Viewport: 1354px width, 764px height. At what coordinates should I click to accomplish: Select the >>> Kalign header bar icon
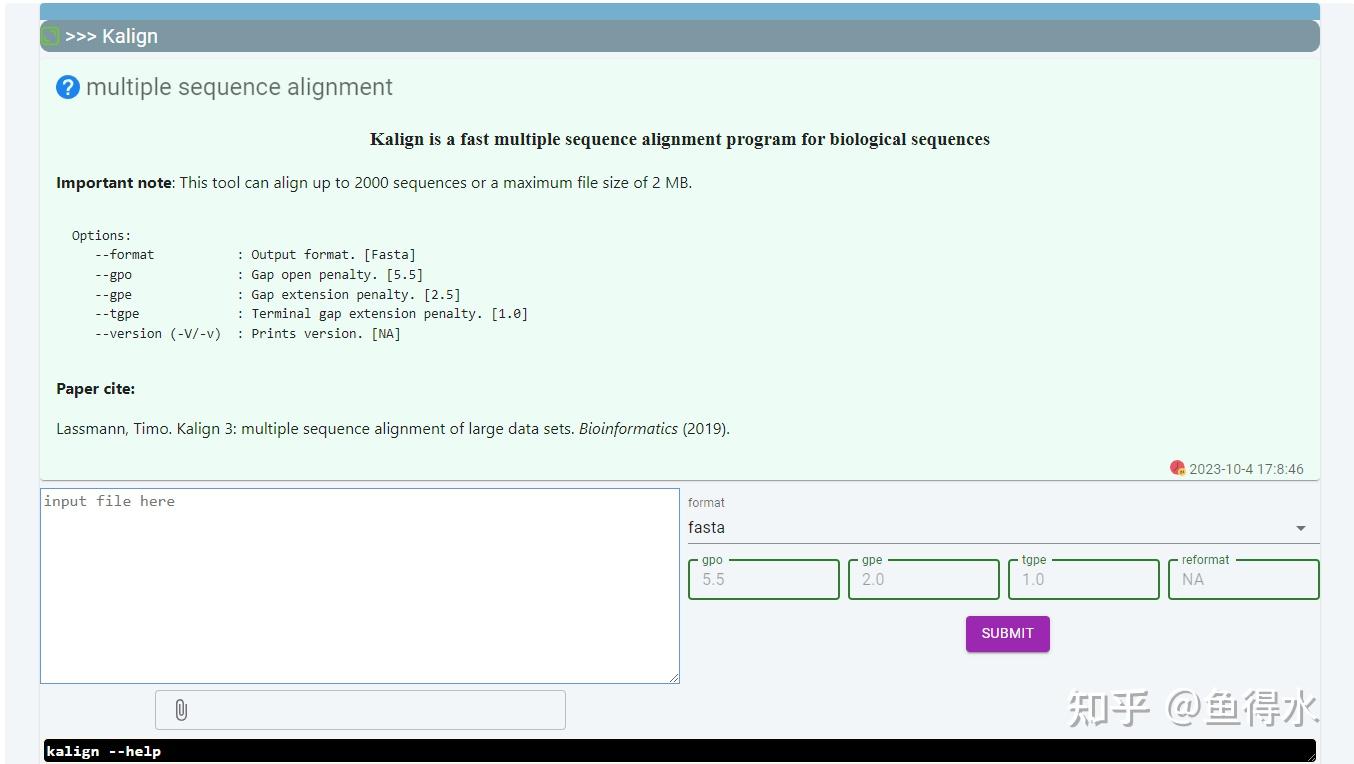click(50, 36)
